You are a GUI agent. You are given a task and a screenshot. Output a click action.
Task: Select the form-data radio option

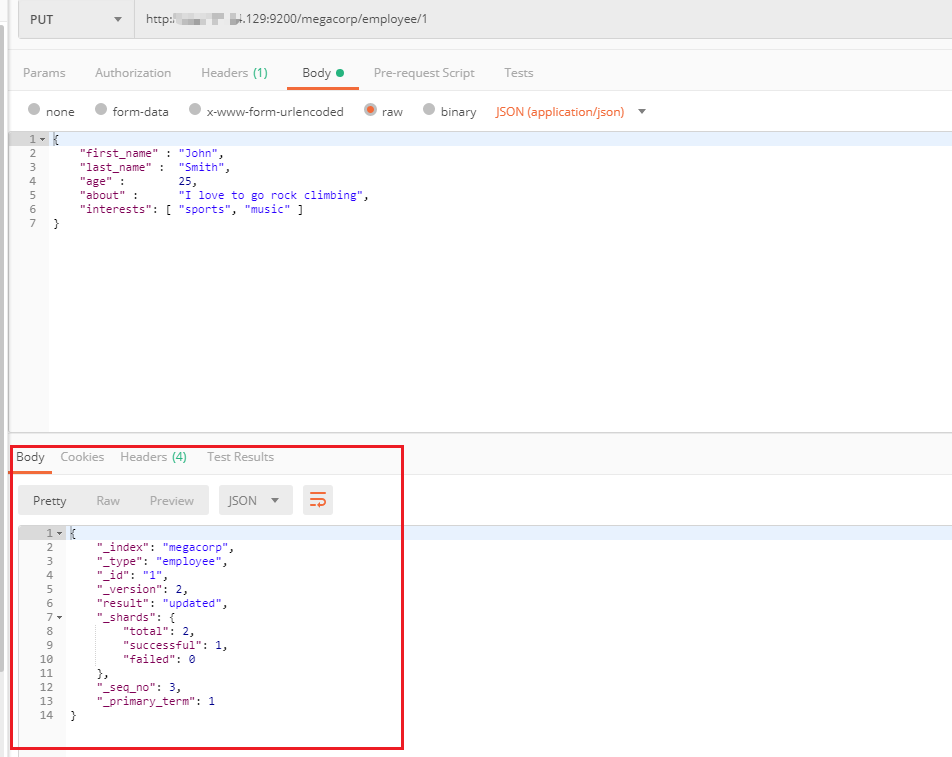[101, 109]
